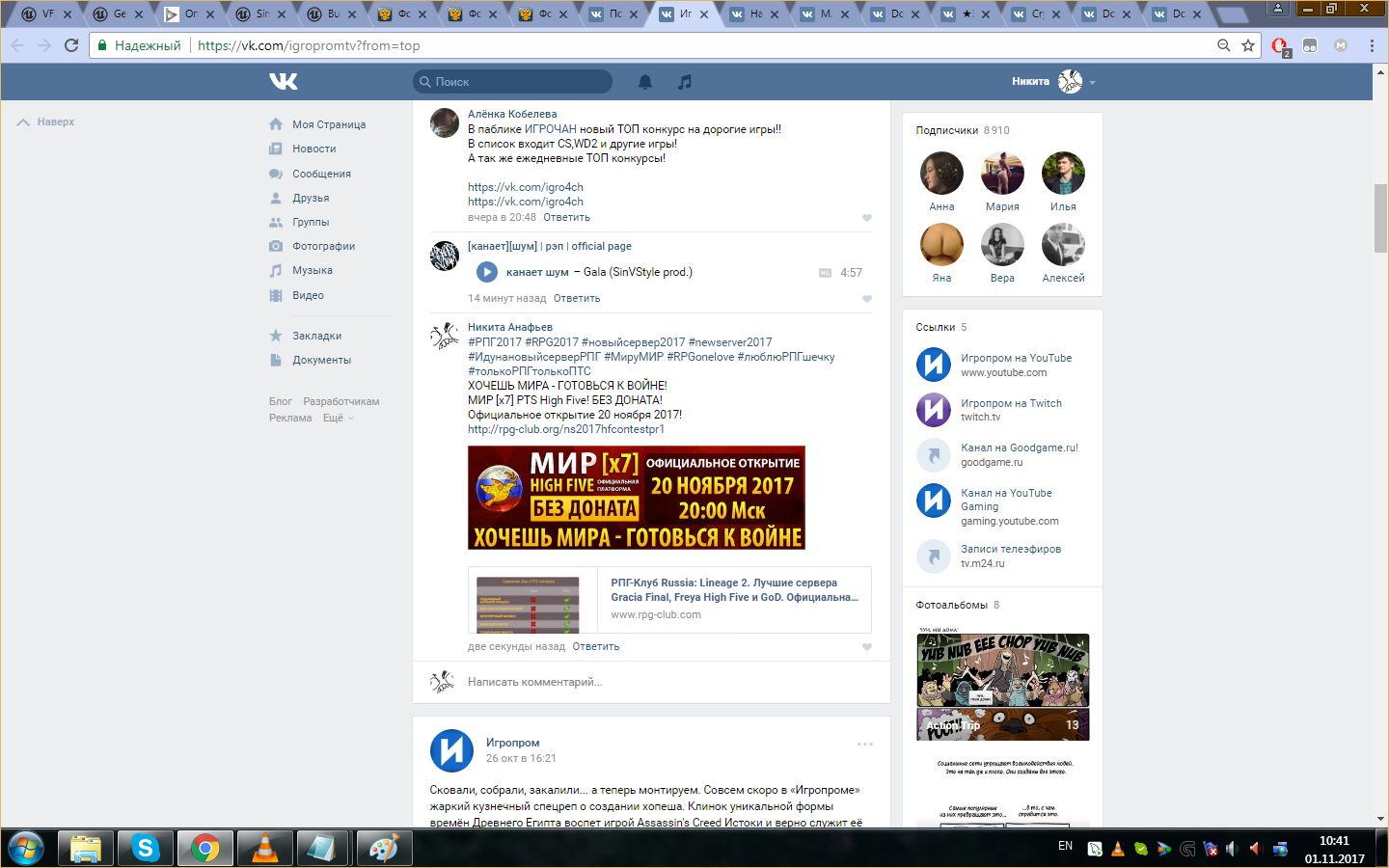Switch to the 'On' browser tab
The height and width of the screenshot is (868, 1389).
(x=188, y=14)
